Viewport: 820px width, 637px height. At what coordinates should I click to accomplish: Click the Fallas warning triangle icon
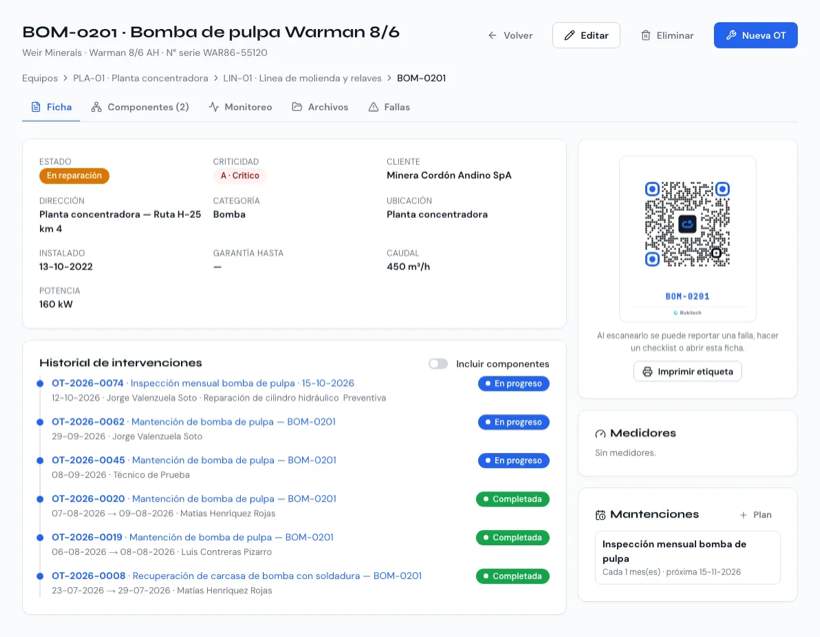point(373,107)
